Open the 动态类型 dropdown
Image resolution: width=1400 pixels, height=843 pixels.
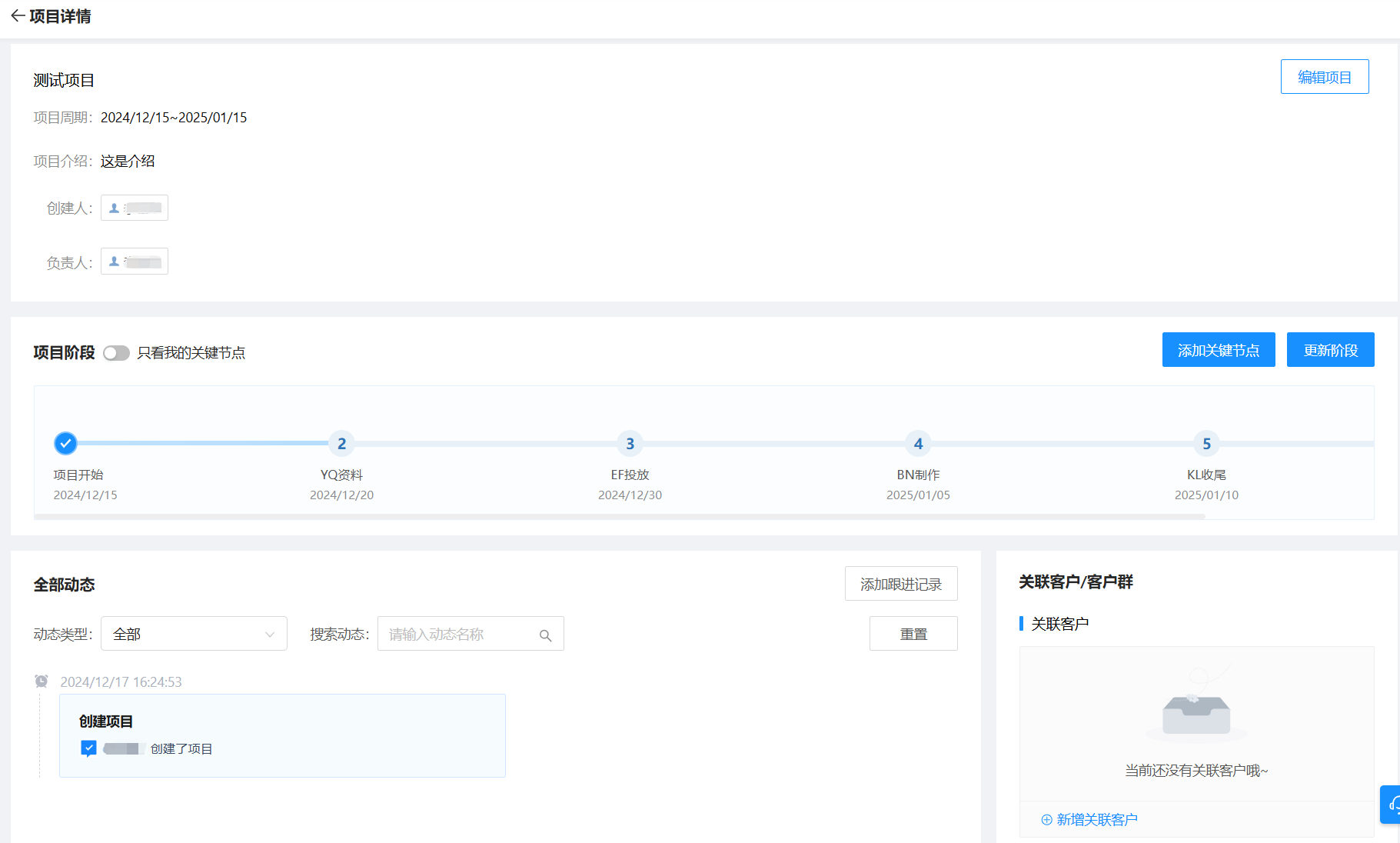pos(194,634)
